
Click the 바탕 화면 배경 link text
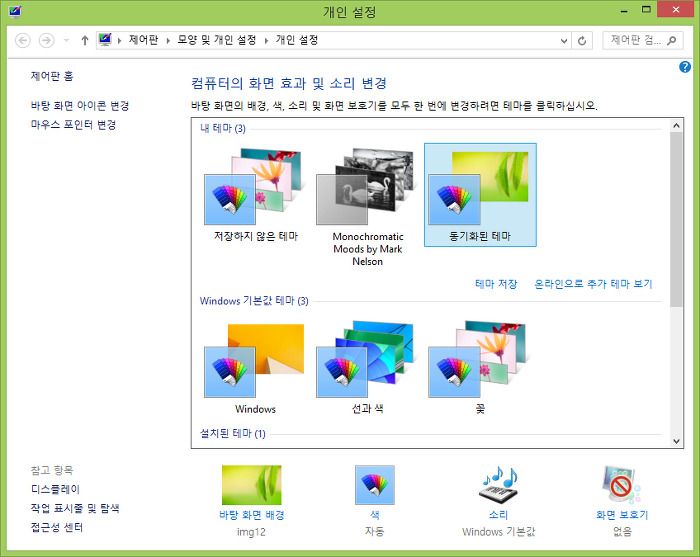[x=251, y=515]
